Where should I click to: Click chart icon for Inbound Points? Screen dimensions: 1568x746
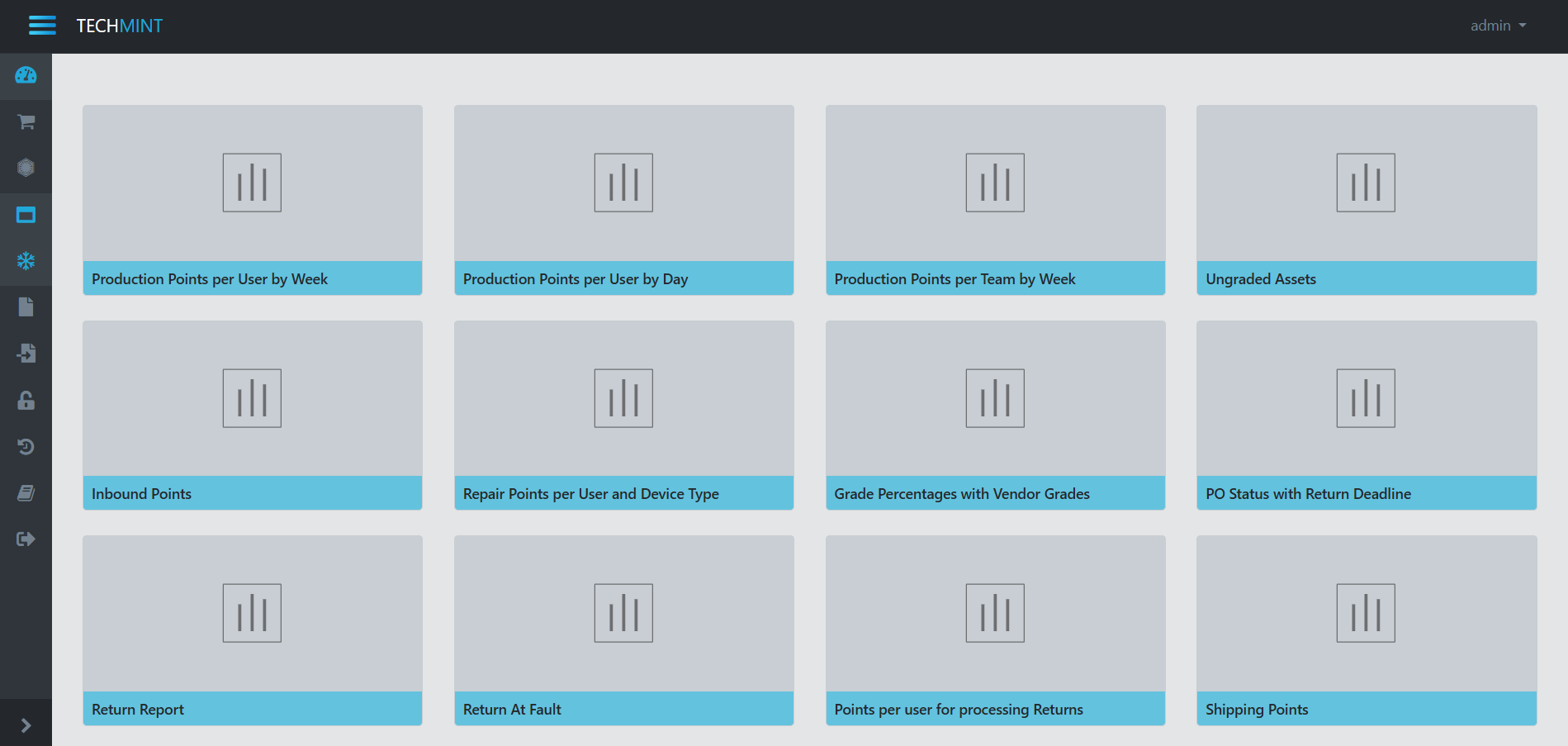(x=252, y=398)
